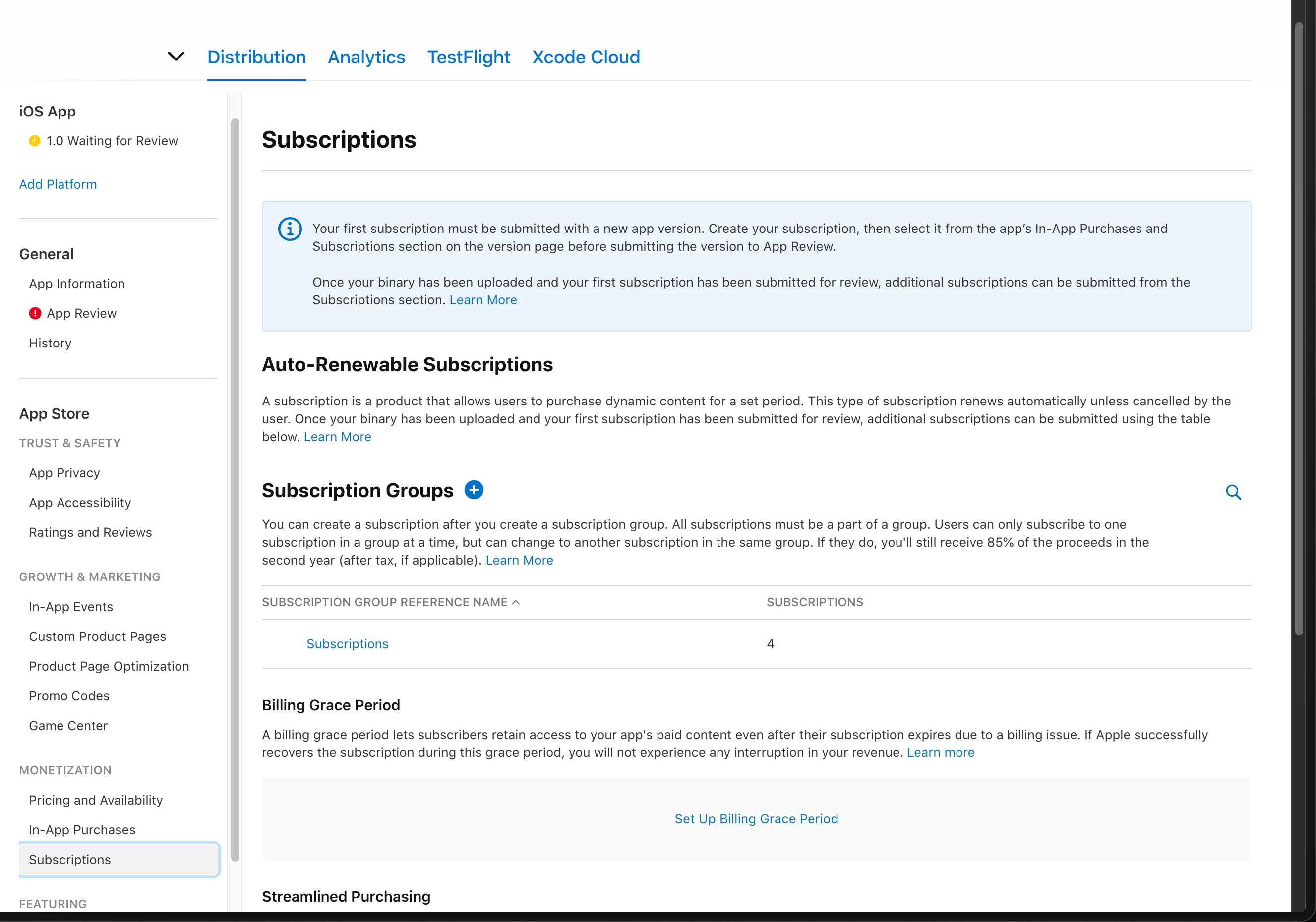Select In-App Purchases in the sidebar

(x=82, y=830)
